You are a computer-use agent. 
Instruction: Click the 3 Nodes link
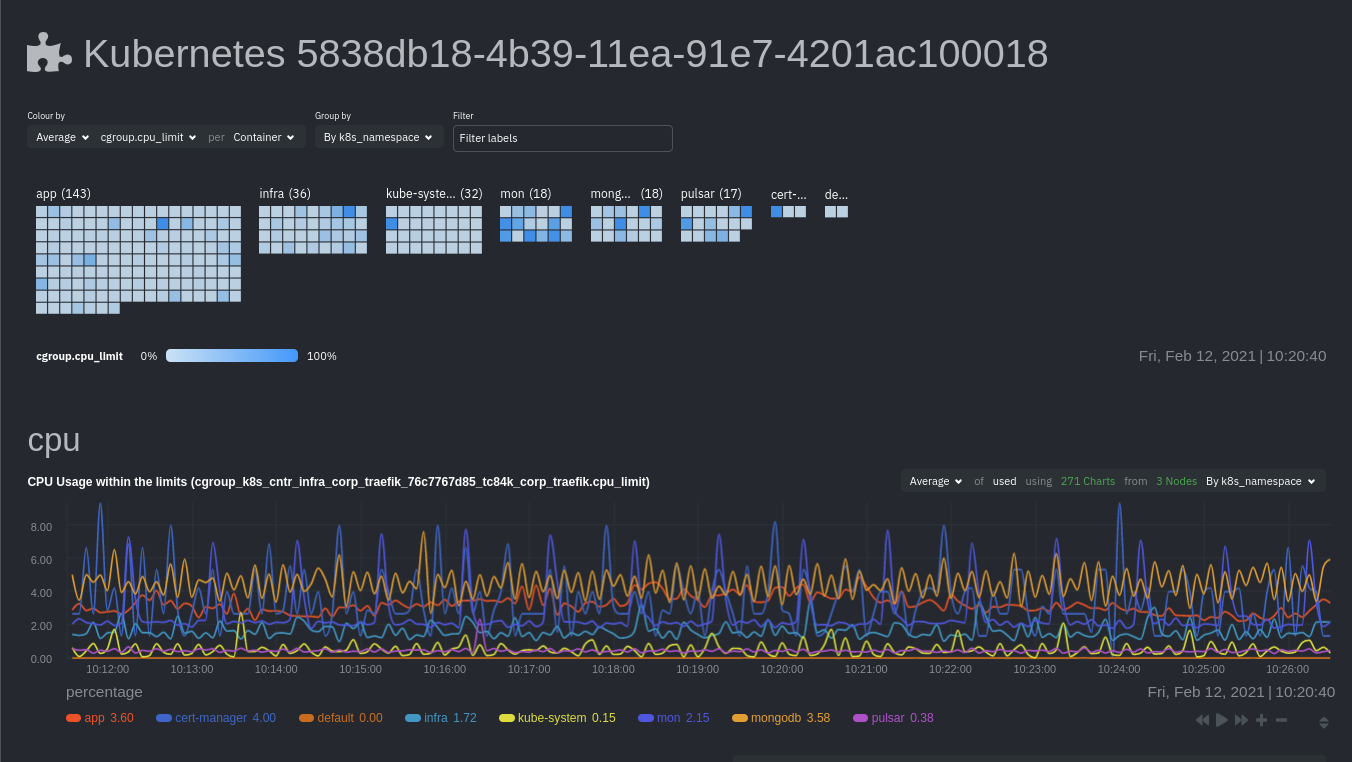1176,481
